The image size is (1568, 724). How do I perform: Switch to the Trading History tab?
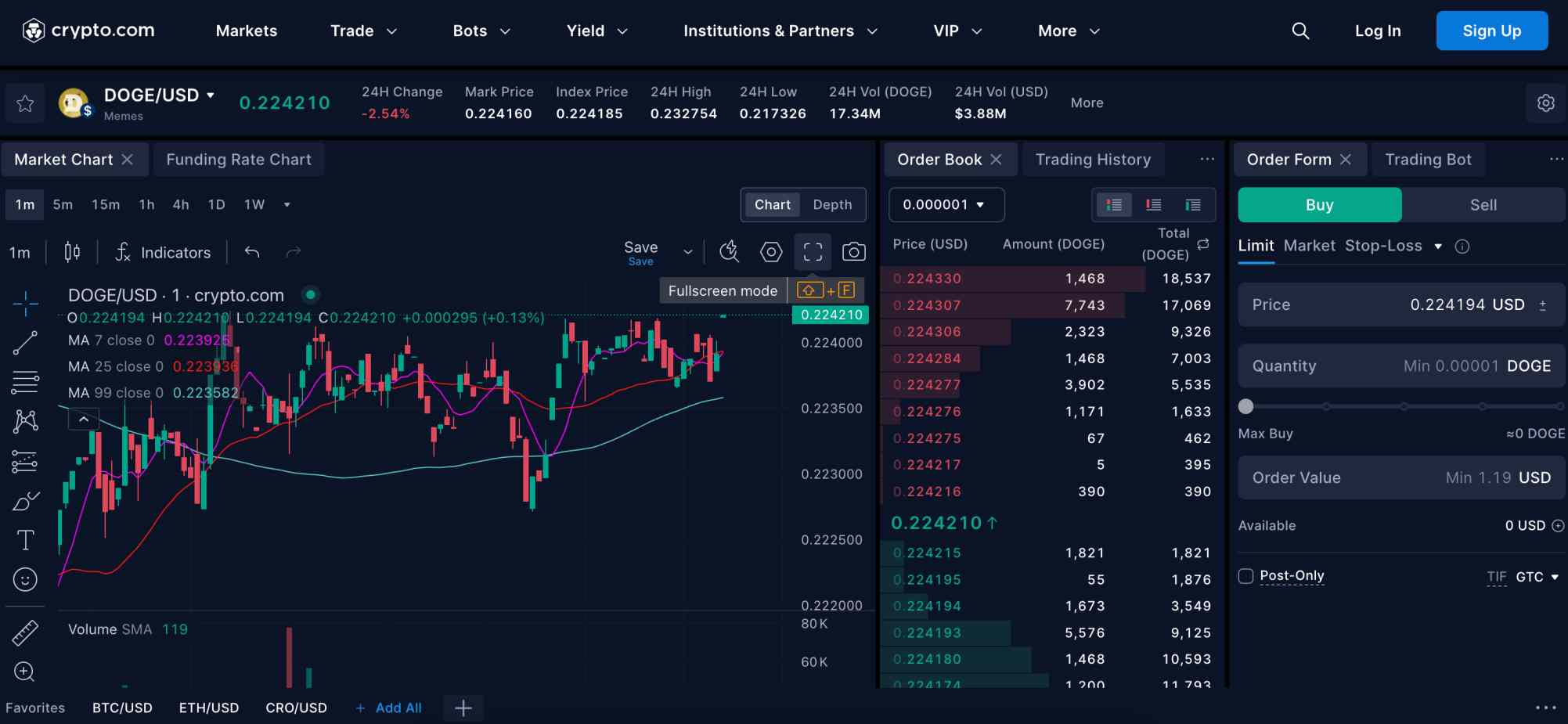(x=1094, y=159)
